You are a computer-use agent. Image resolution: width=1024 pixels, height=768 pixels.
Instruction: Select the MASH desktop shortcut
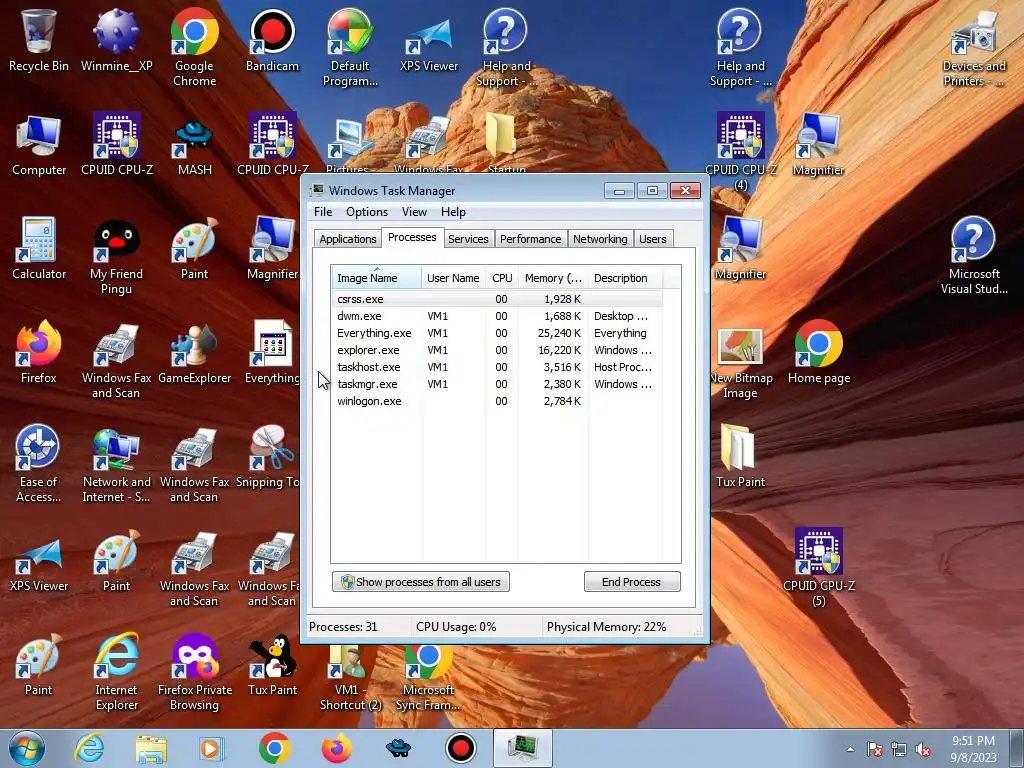195,144
